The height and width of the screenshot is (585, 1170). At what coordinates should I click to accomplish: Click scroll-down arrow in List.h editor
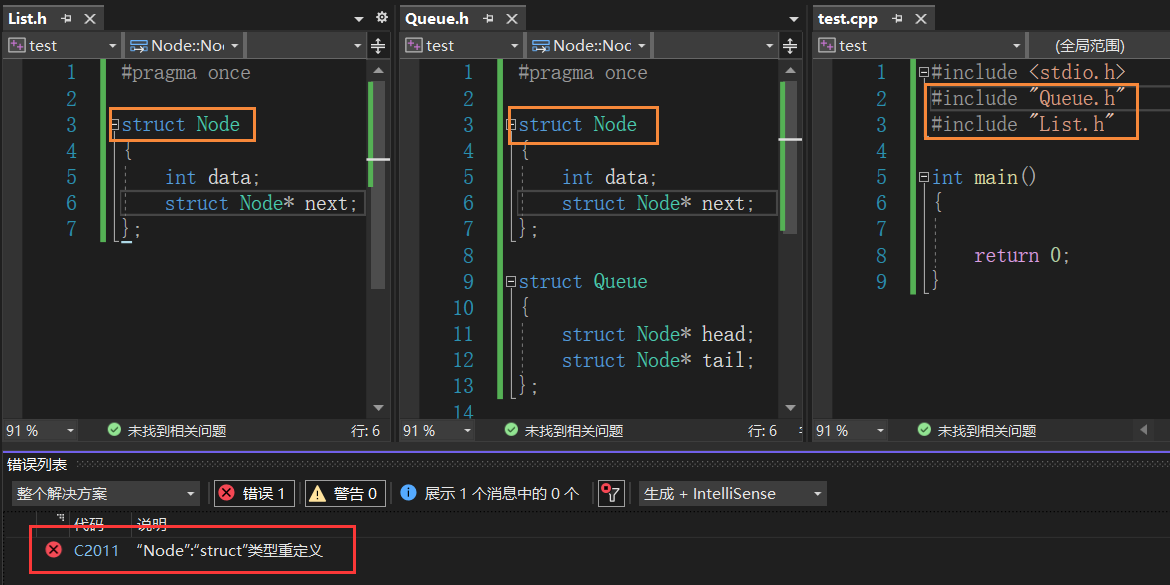tap(378, 407)
